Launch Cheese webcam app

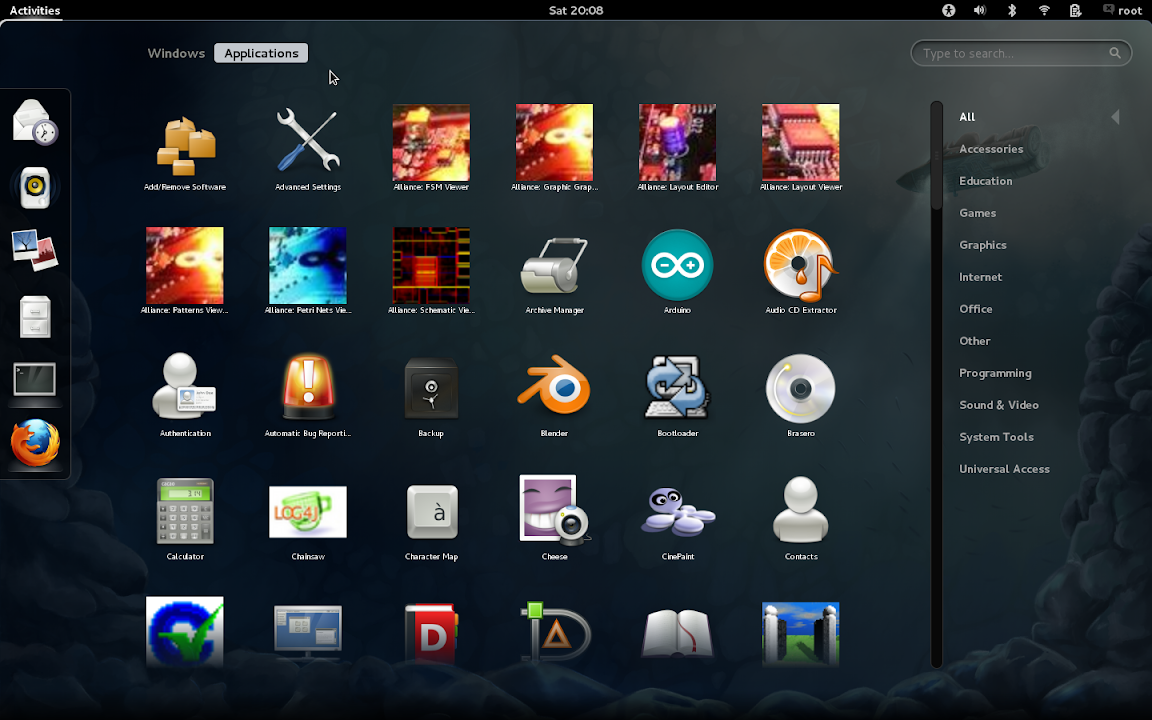(x=555, y=516)
